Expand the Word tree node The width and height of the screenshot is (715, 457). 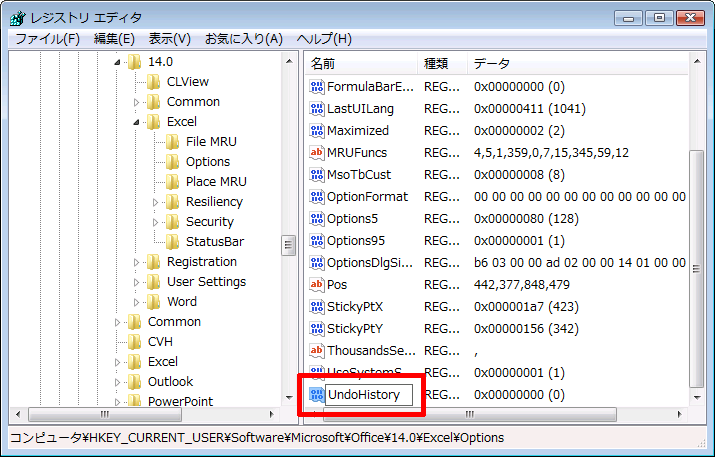(x=136, y=302)
